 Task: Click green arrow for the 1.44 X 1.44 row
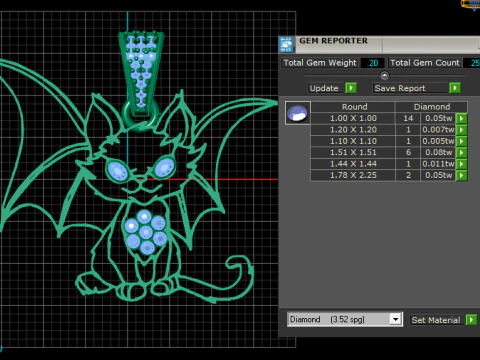462,164
